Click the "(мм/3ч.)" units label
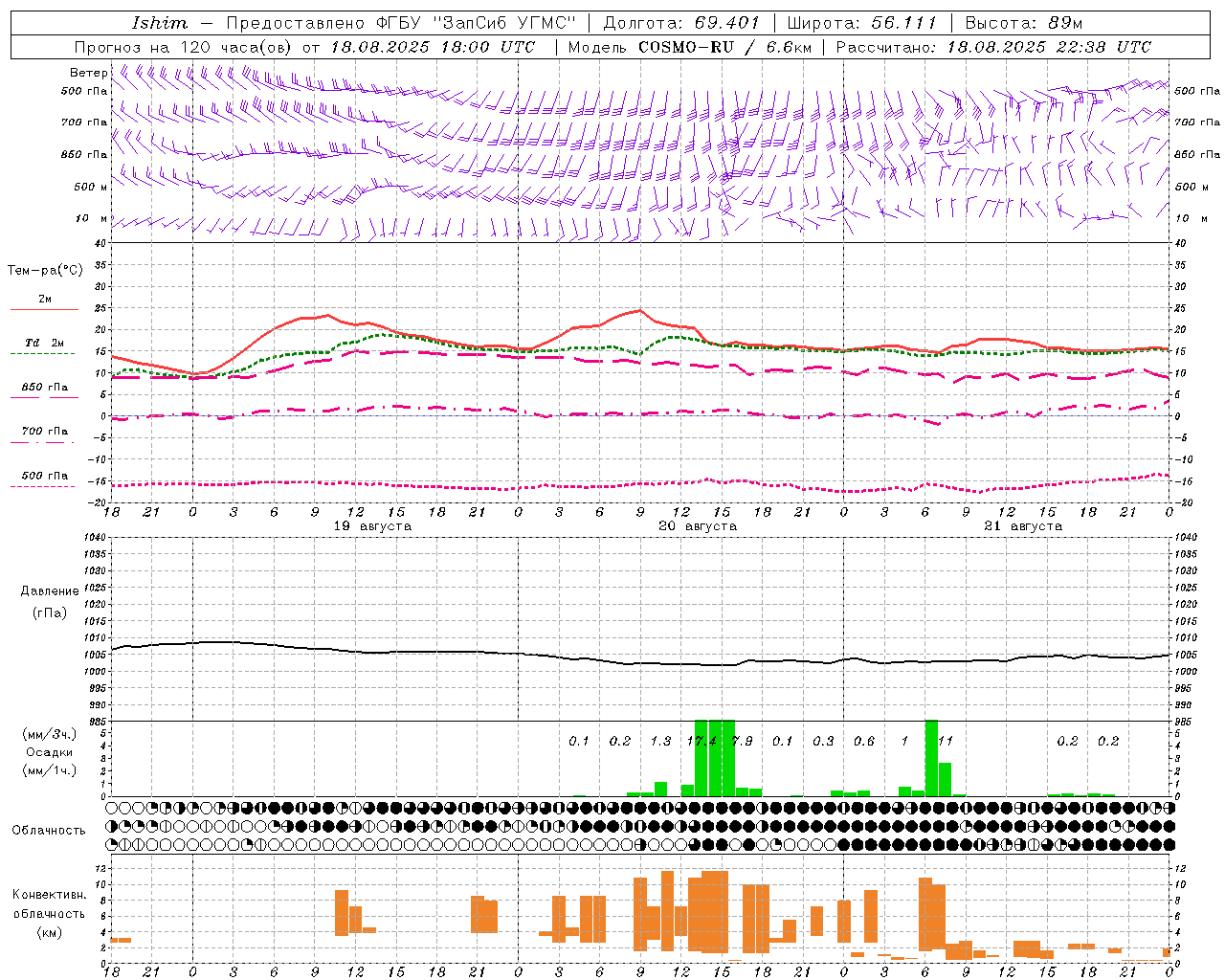 coord(50,734)
